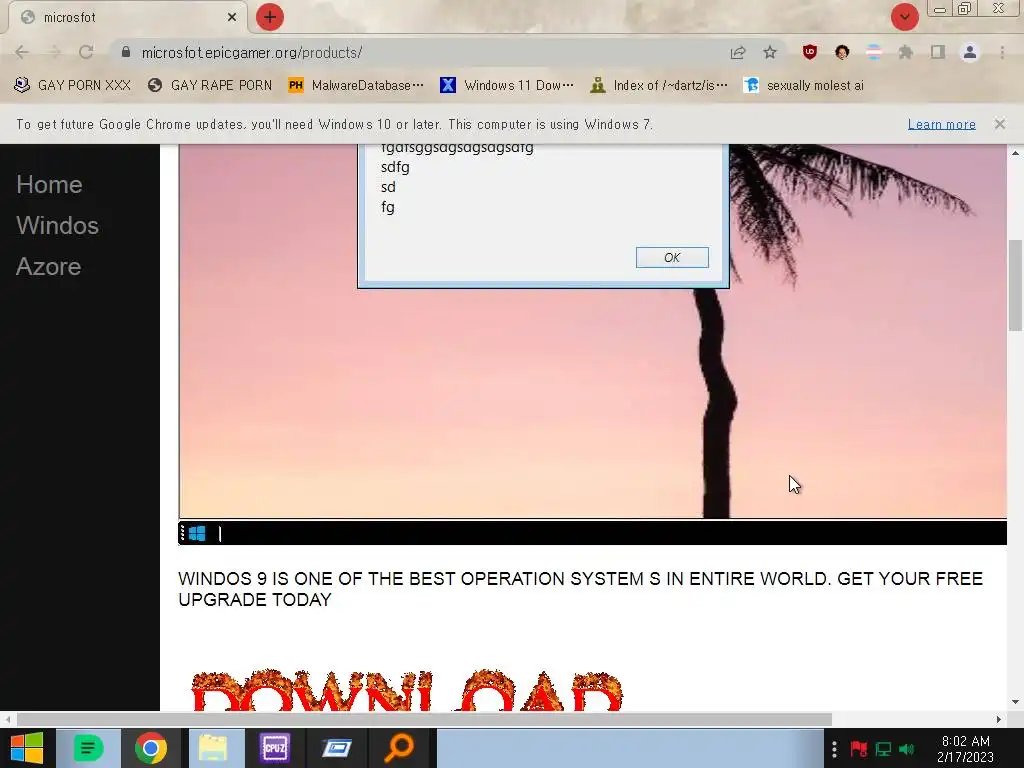
Task: Select the microsfot browser tab
Action: tap(129, 17)
